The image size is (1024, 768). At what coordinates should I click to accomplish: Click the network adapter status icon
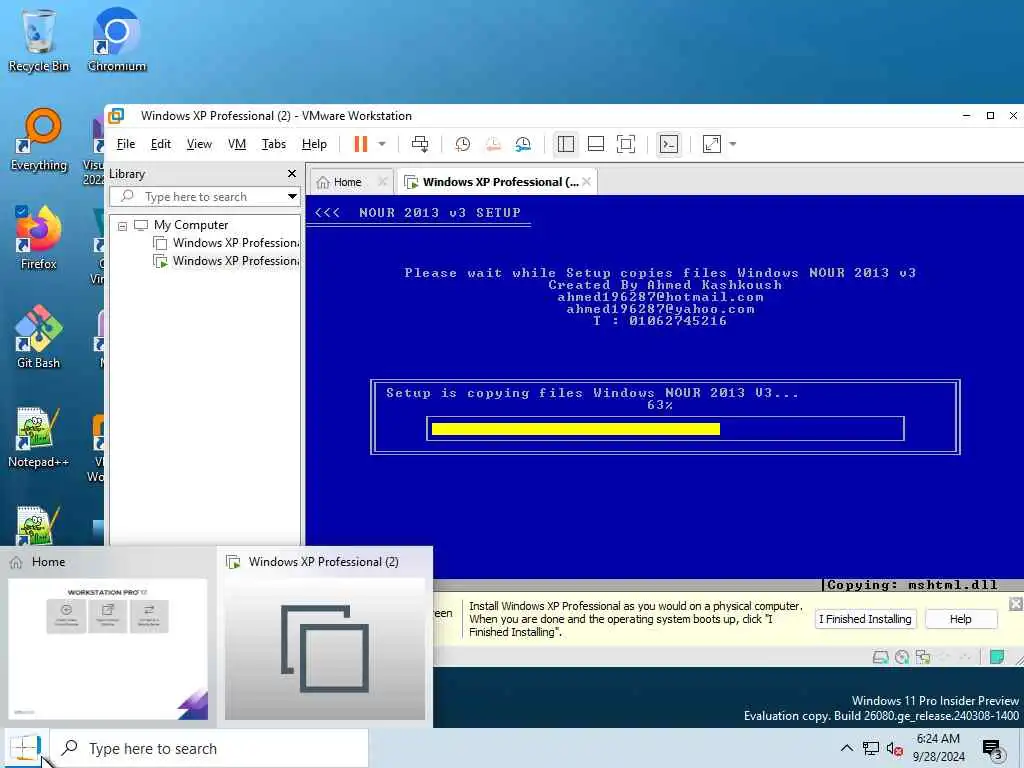pos(923,657)
